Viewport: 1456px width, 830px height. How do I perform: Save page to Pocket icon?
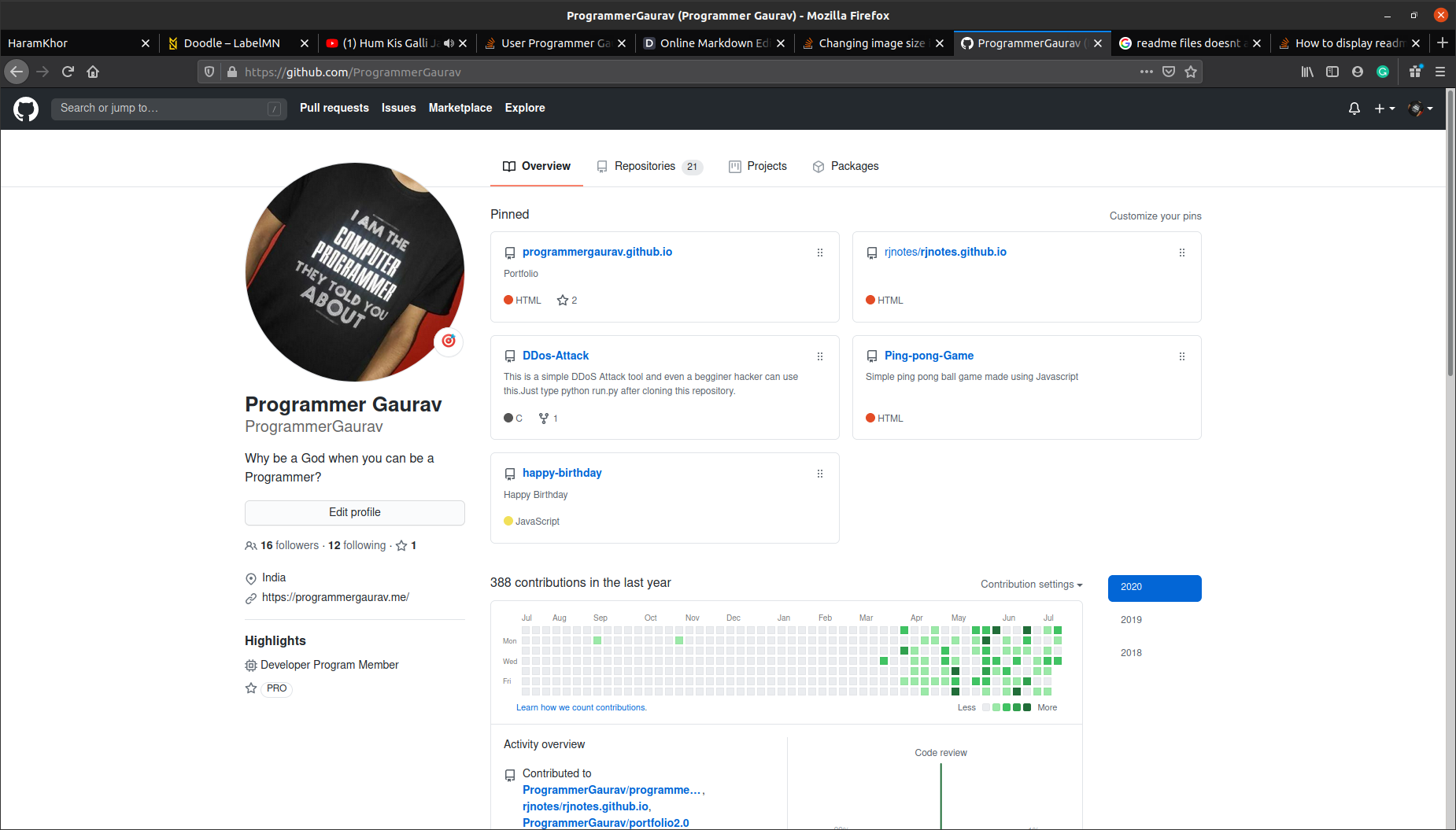pyautogui.click(x=1169, y=72)
